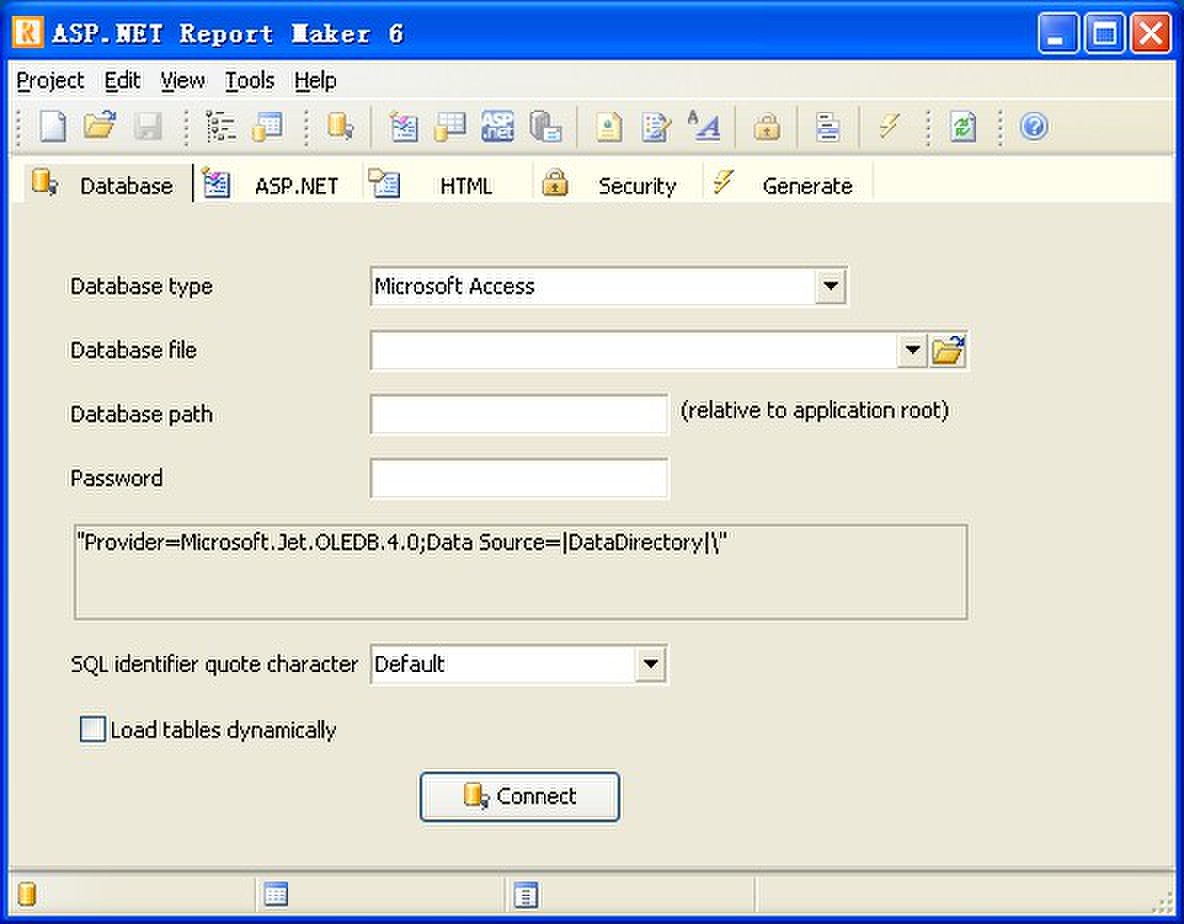Open help with the blue question mark icon
1184x924 pixels.
(1034, 126)
